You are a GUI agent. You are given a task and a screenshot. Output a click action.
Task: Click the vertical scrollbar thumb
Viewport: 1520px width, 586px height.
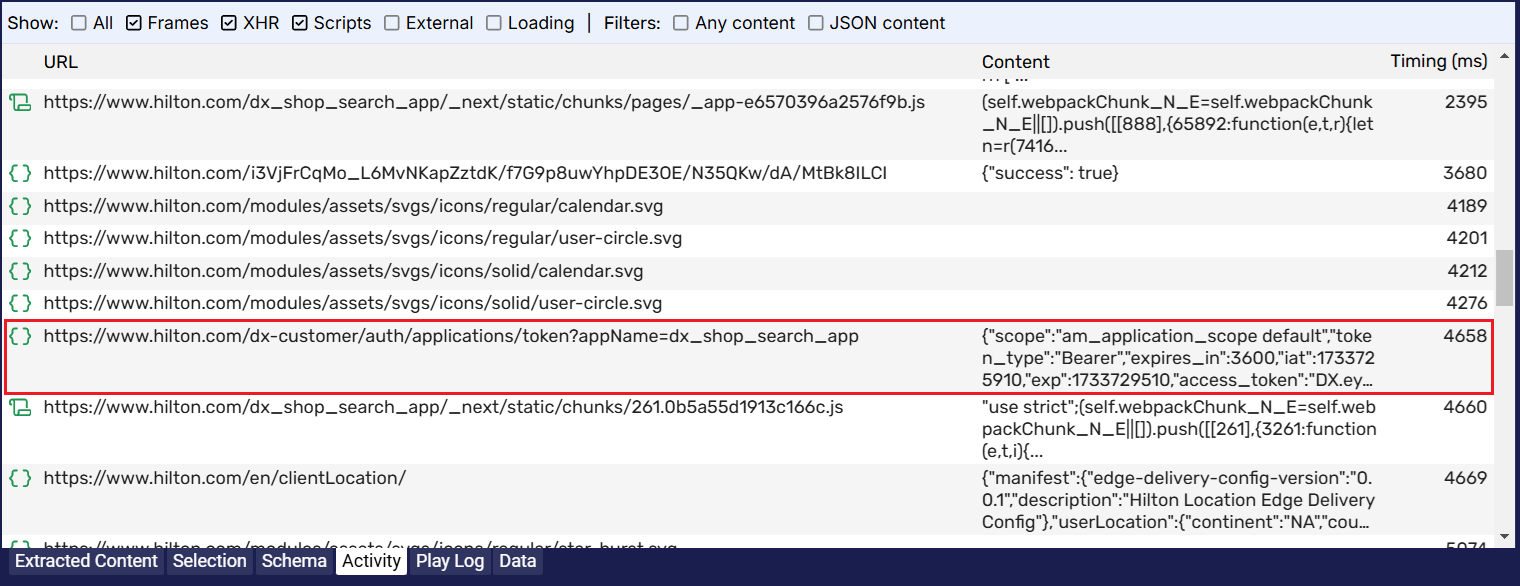pos(1504,278)
